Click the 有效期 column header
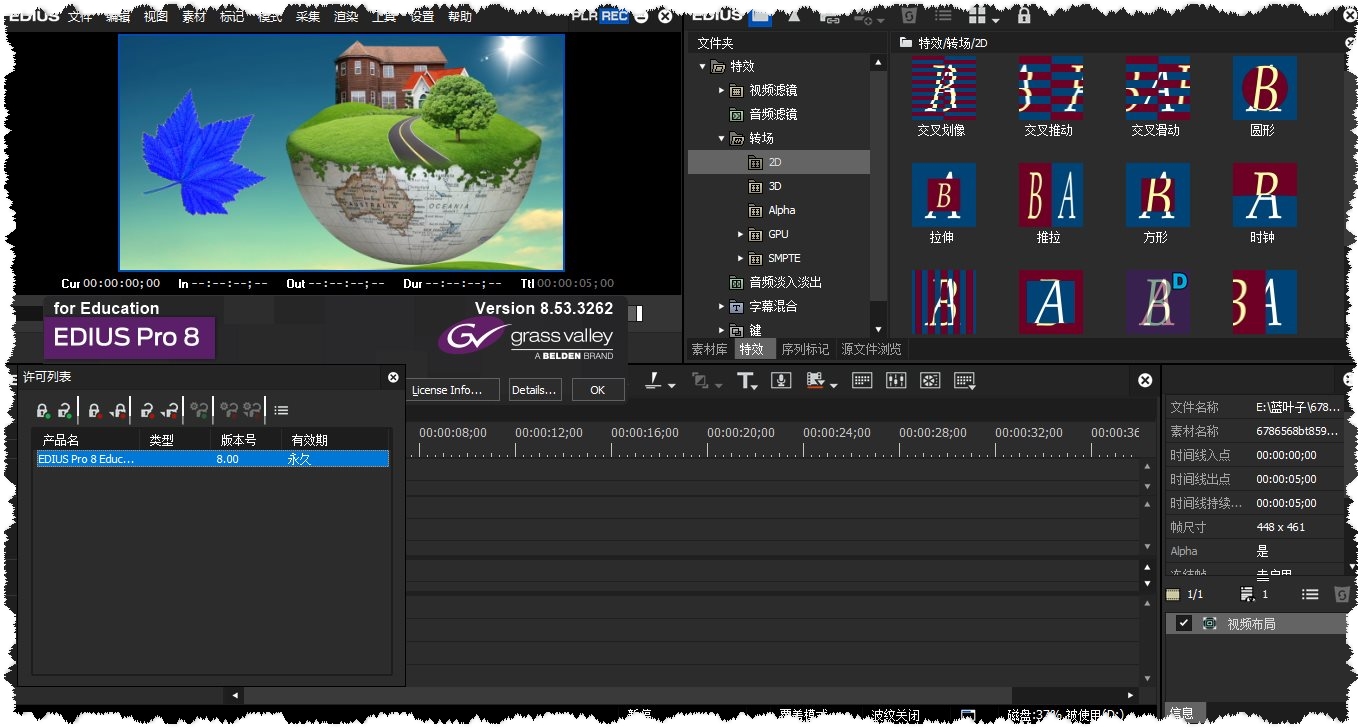Viewport: 1362px width, 728px height. (335, 440)
